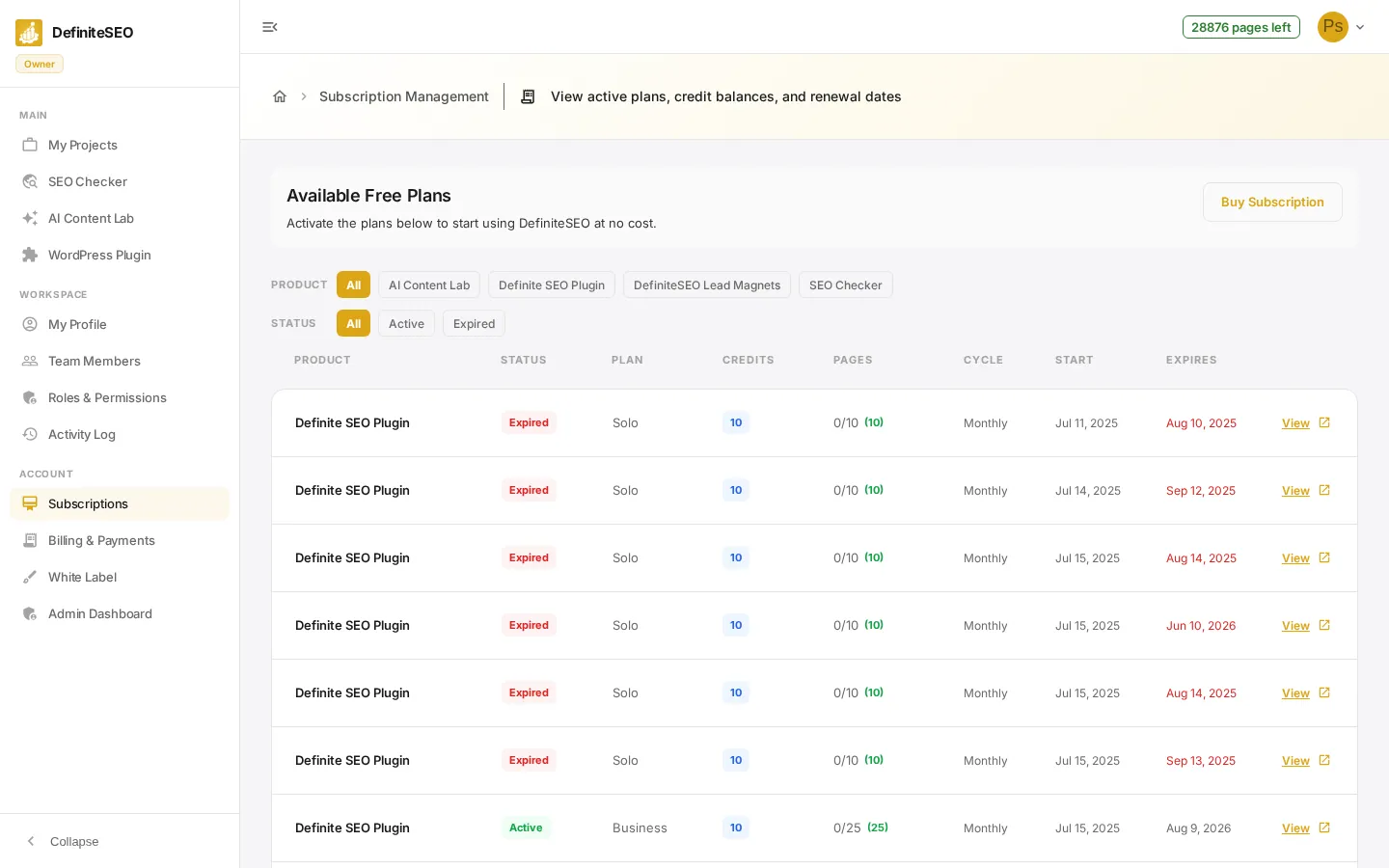The height and width of the screenshot is (868, 1389).
Task: Open external link icon for Sep 12, 2025 row
Action: [1324, 490]
